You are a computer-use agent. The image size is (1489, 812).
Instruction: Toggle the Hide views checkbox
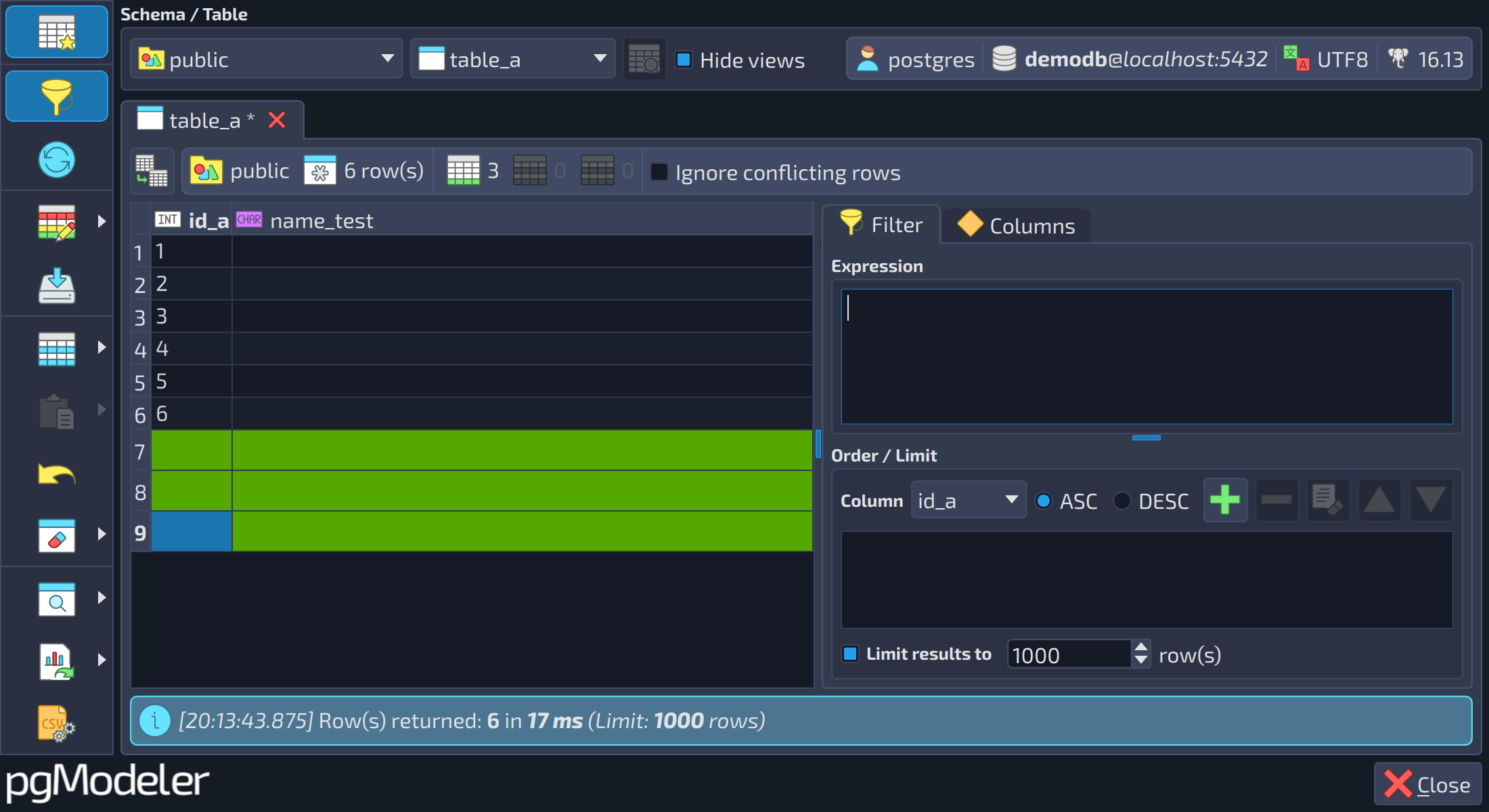pyautogui.click(x=684, y=60)
